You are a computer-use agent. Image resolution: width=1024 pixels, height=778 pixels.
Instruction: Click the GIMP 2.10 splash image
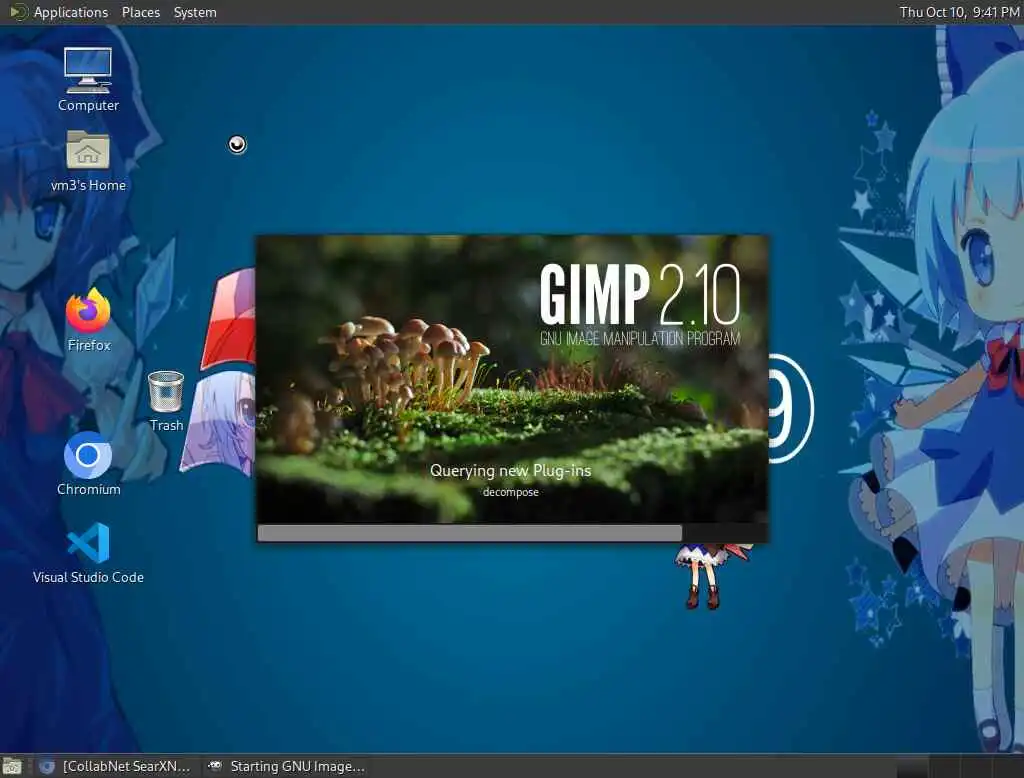tap(513, 379)
